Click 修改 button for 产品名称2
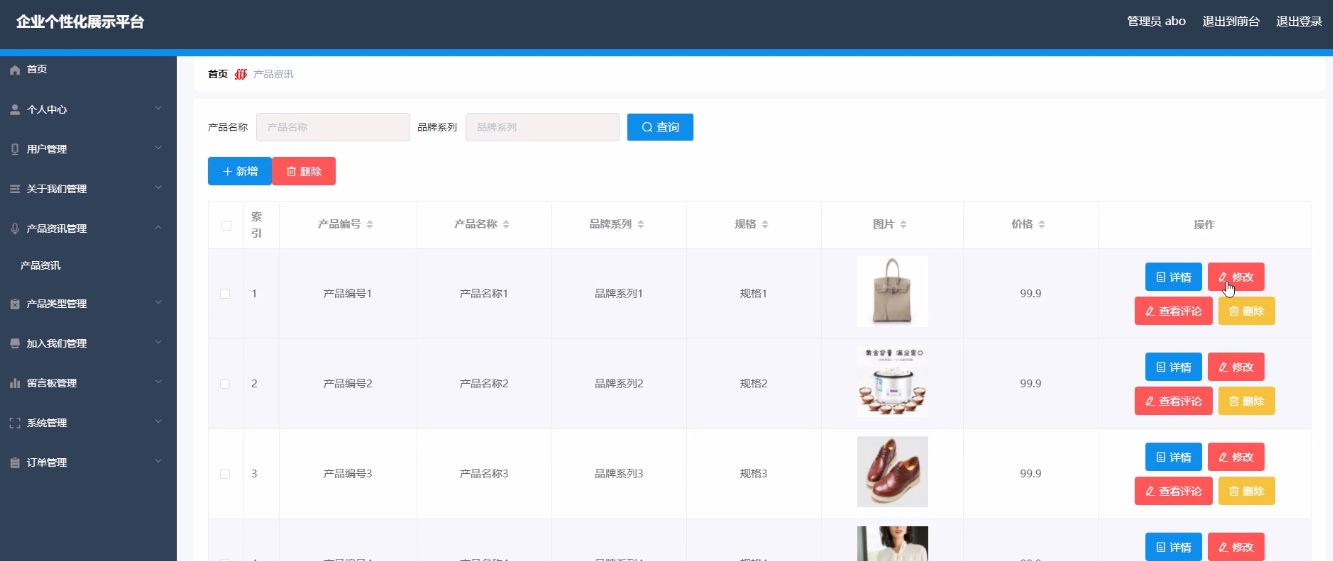This screenshot has width=1333, height=561. (x=1236, y=367)
